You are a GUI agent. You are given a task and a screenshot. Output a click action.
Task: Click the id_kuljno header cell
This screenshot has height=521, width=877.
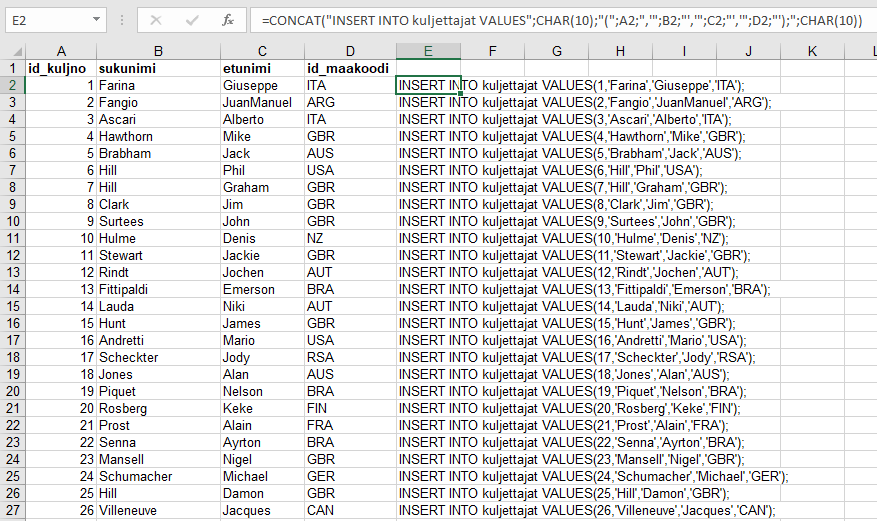[x=61, y=68]
